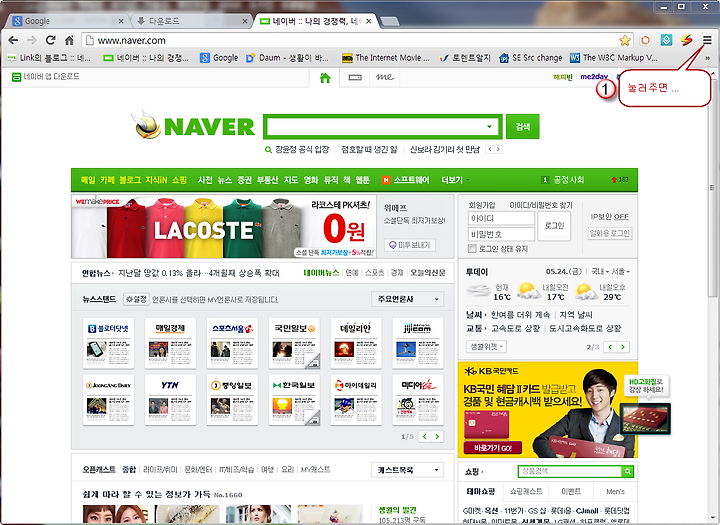Viewport: 720px width, 525px height.
Task: Open 블로그 in the green menu bar
Action: point(129,180)
